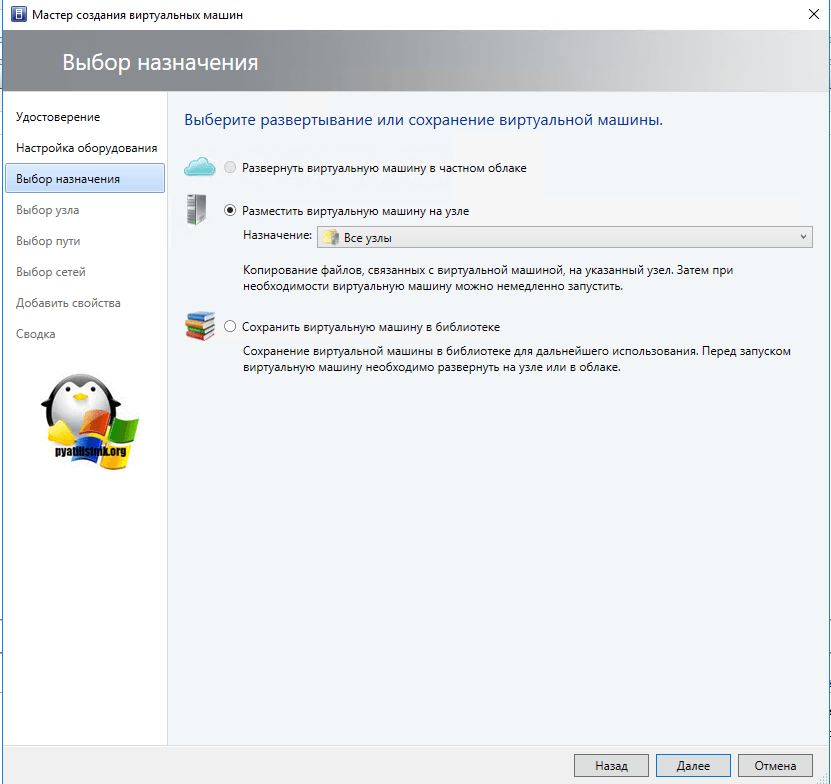The height and width of the screenshot is (784, 831).
Task: Go to the Удостоверение step
Action: (58, 117)
